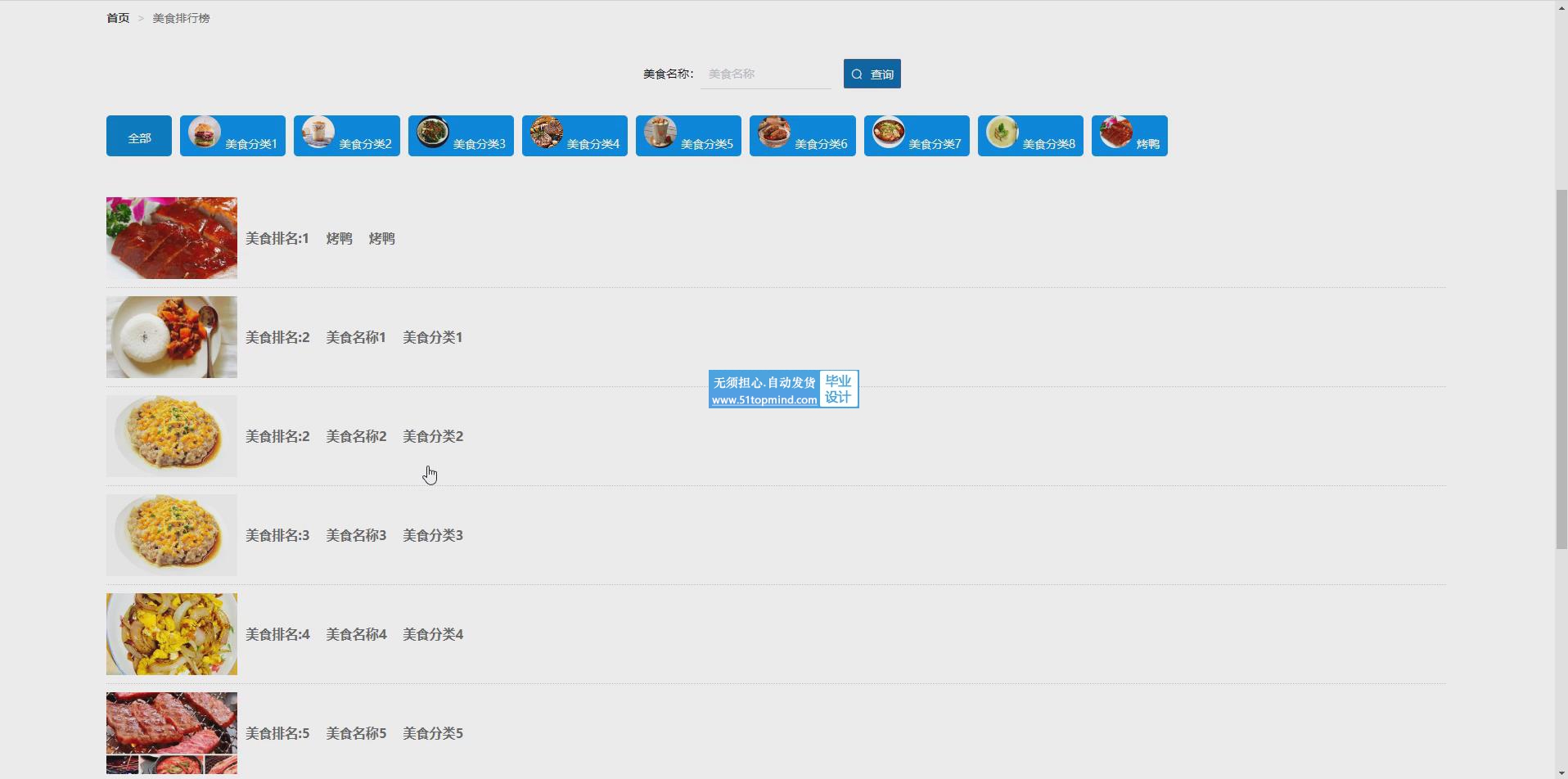Open the thumbnail for 美食名称2
1568x779 pixels.
172,436
